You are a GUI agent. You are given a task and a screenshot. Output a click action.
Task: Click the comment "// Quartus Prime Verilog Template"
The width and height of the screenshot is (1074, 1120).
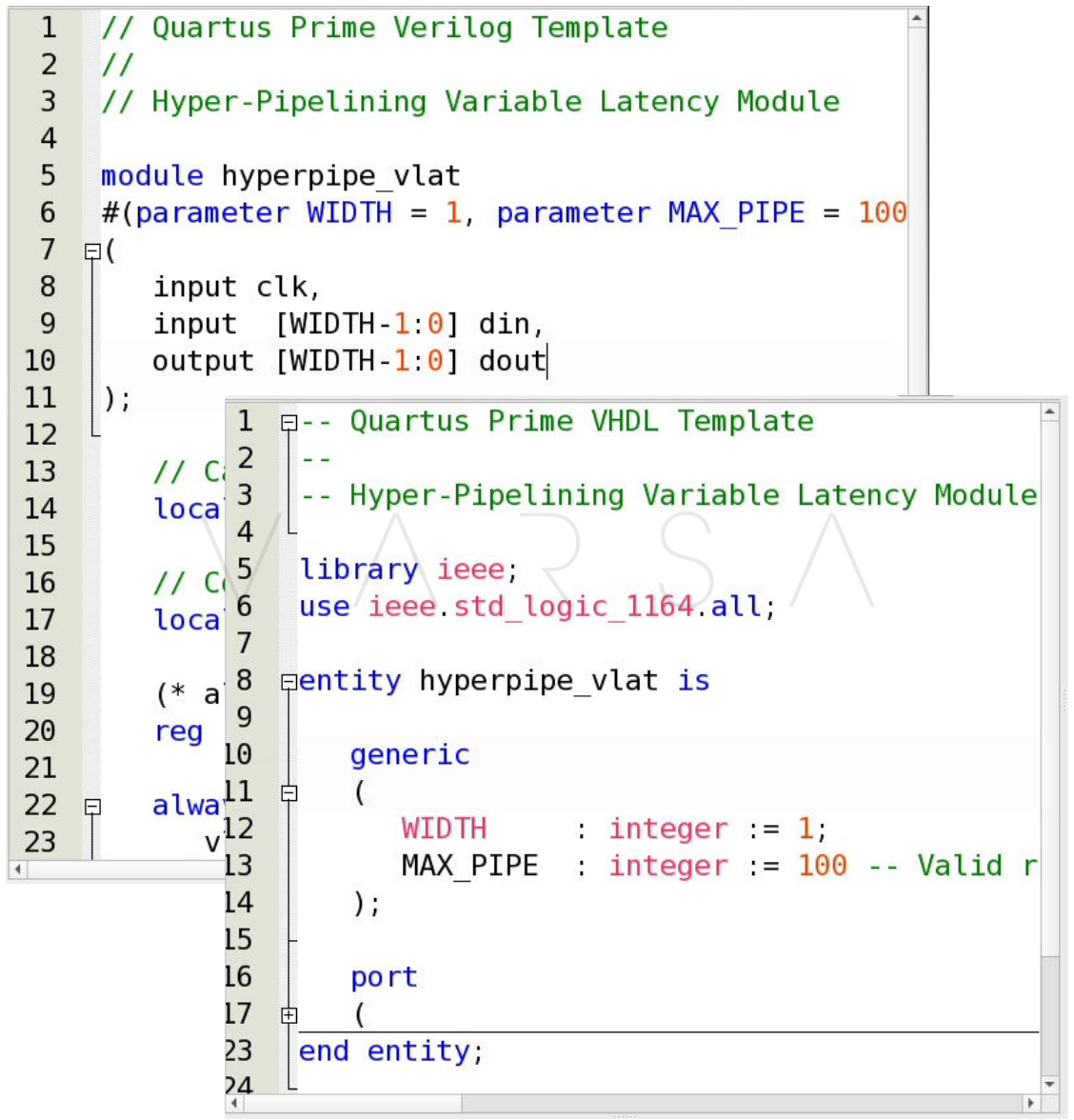coord(385,28)
